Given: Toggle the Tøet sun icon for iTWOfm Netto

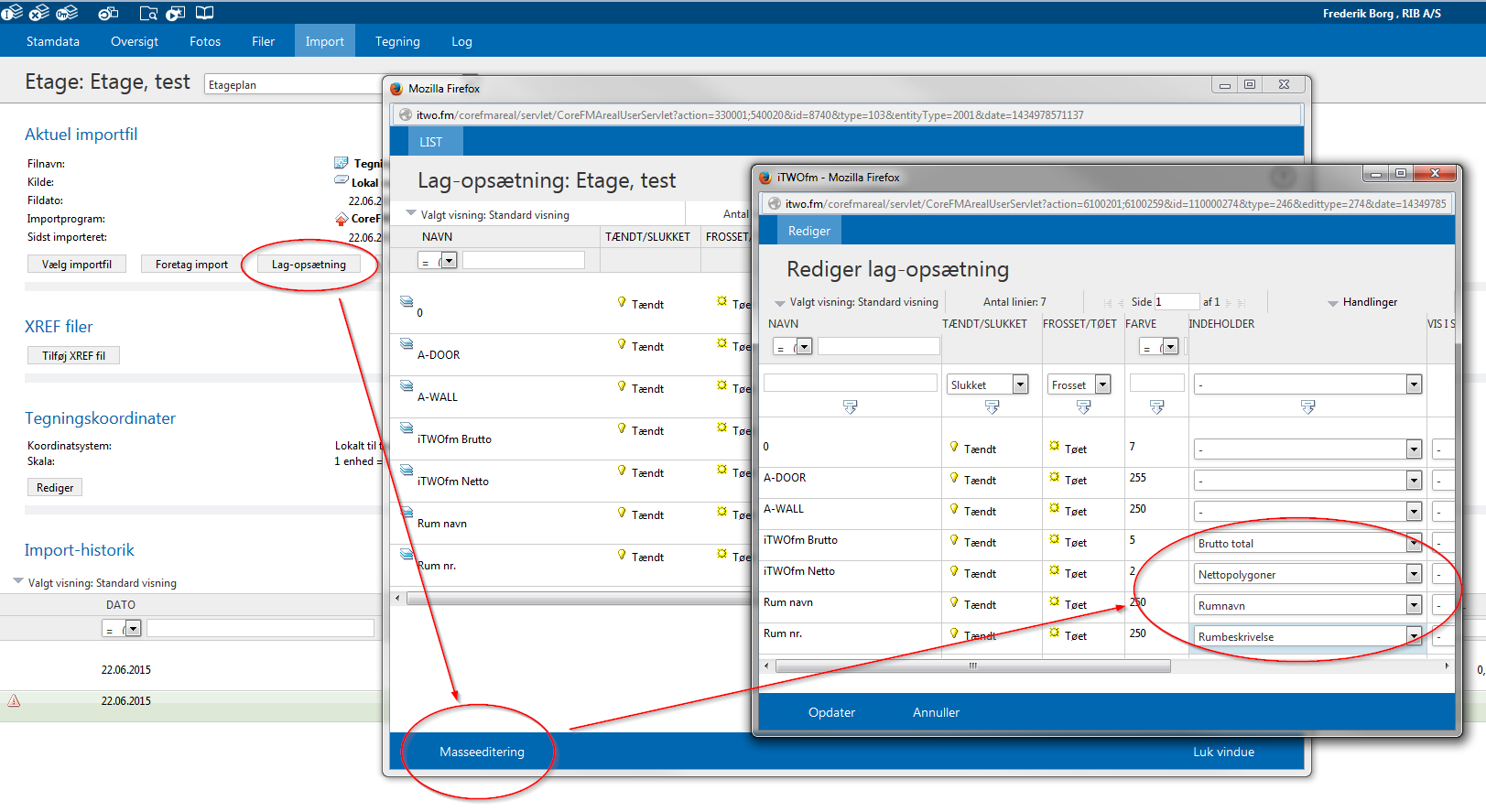Looking at the screenshot, I should pyautogui.click(x=1055, y=572).
